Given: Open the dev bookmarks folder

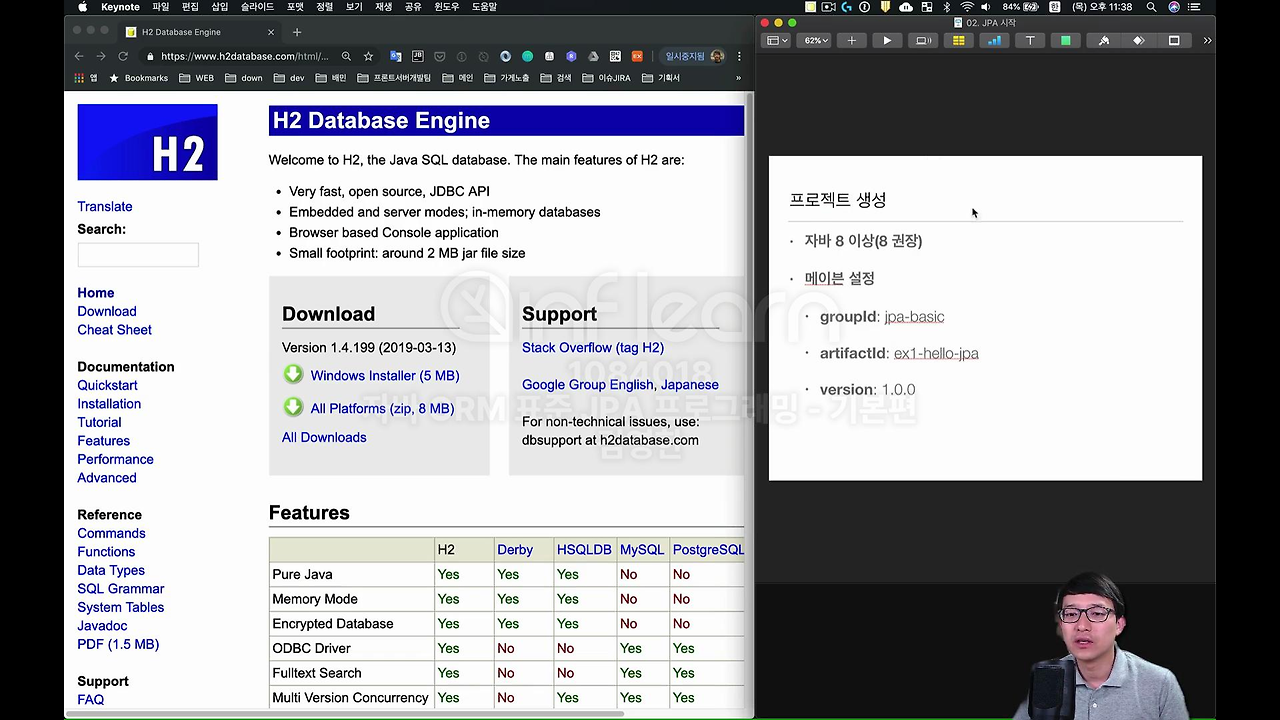Looking at the screenshot, I should pos(288,78).
